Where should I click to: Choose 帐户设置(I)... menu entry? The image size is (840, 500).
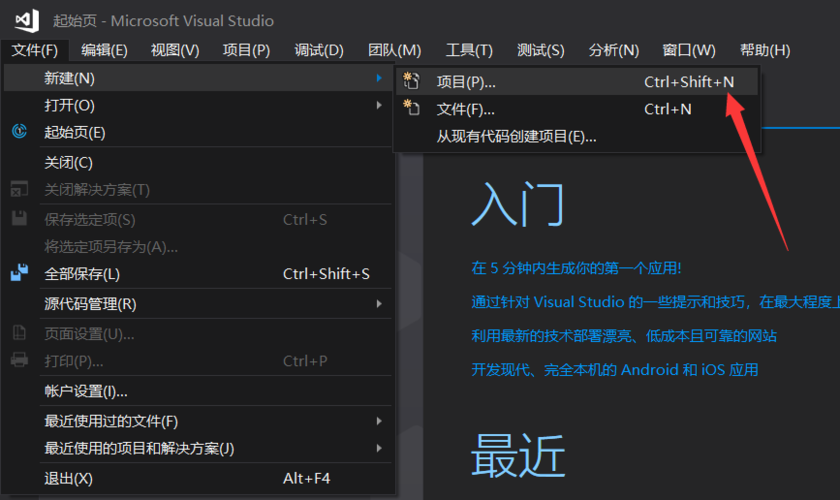click(x=198, y=391)
